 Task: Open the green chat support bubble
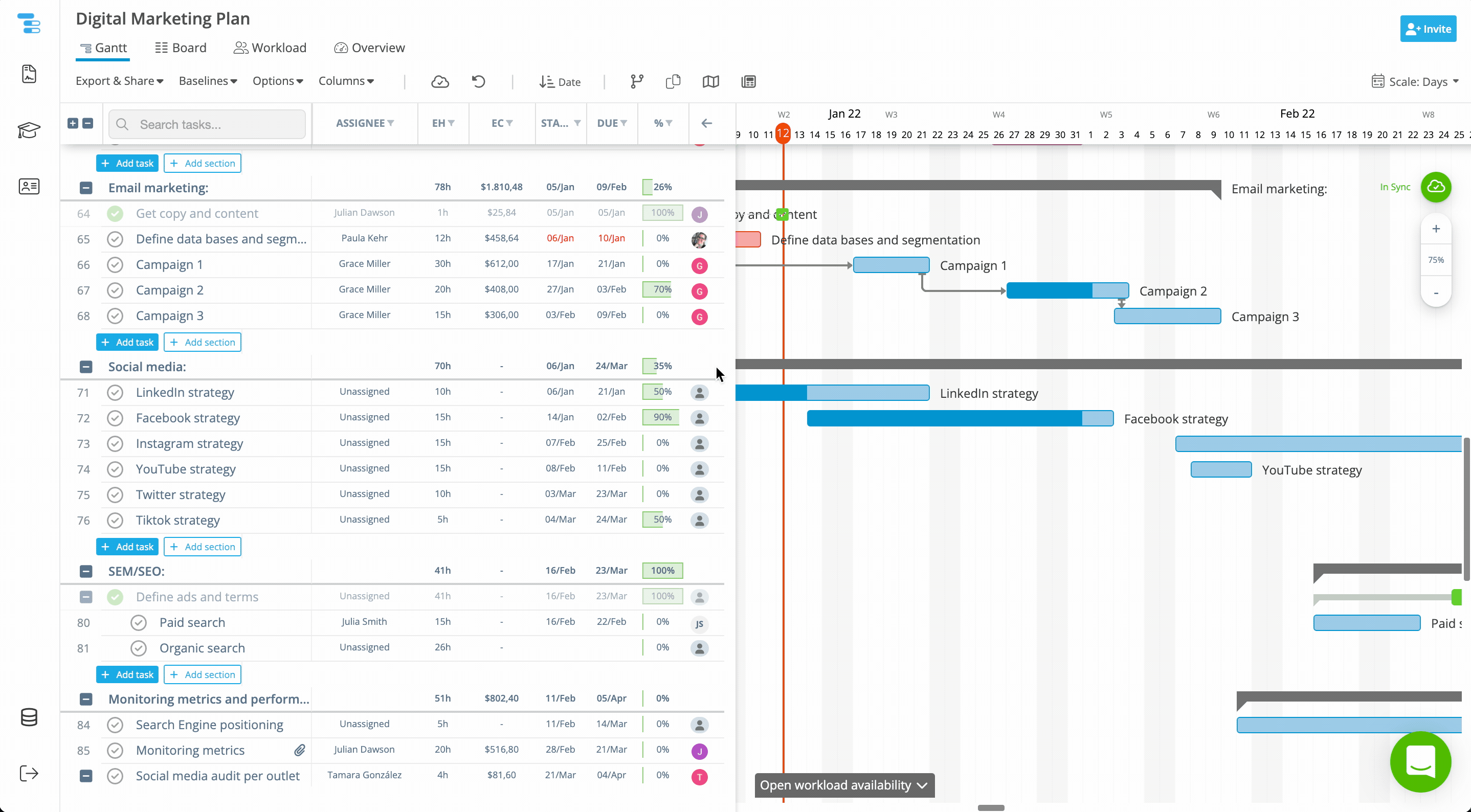[1420, 762]
